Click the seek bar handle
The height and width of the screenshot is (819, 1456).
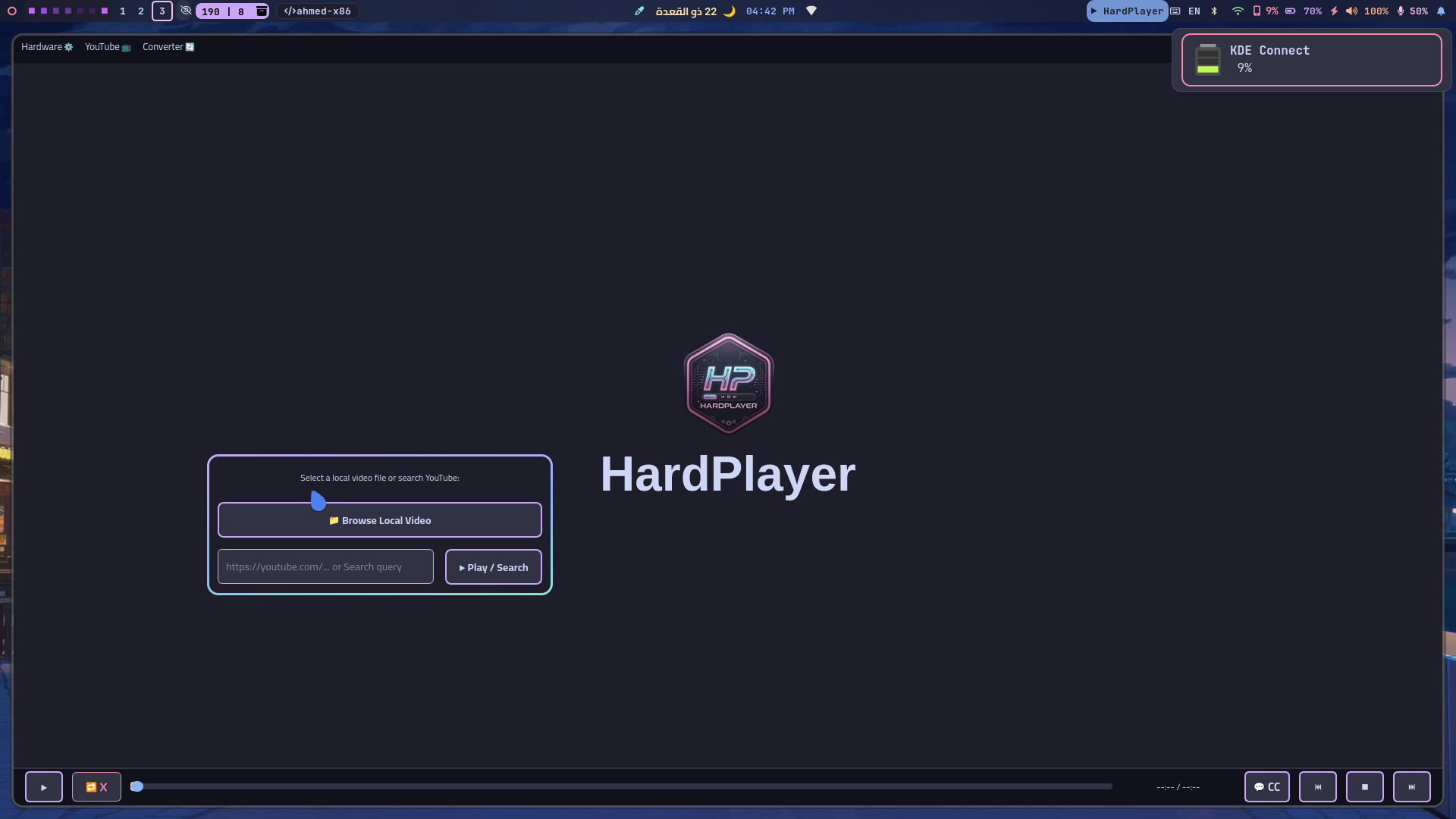(136, 786)
